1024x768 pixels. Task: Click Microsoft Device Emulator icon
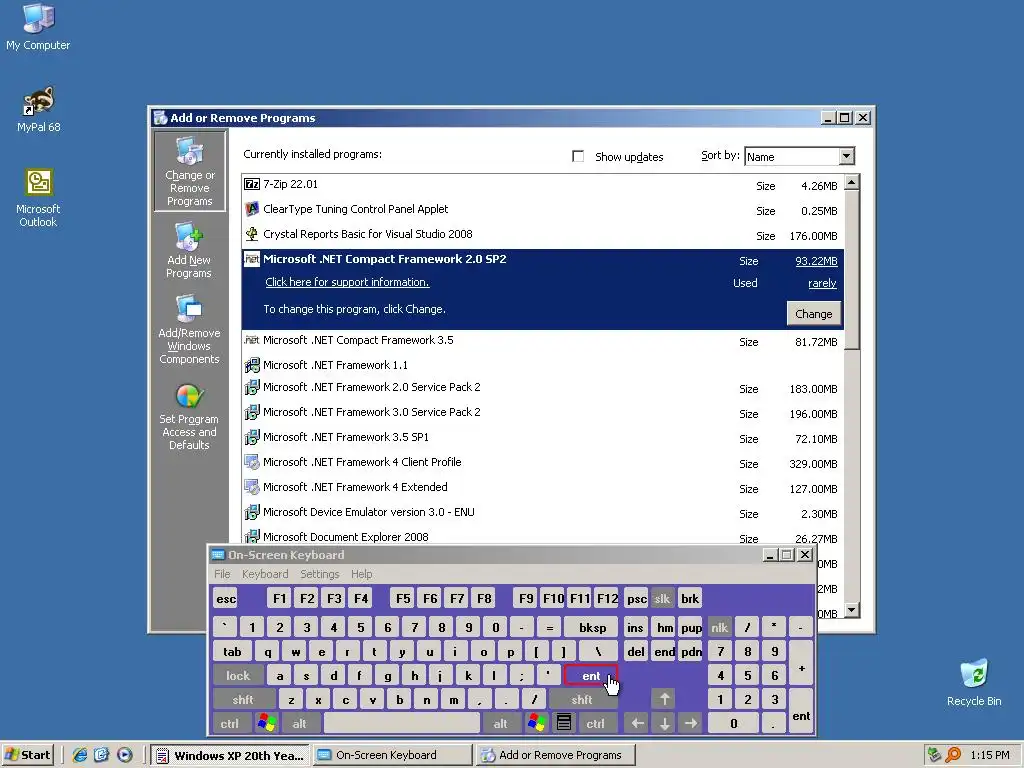click(251, 513)
